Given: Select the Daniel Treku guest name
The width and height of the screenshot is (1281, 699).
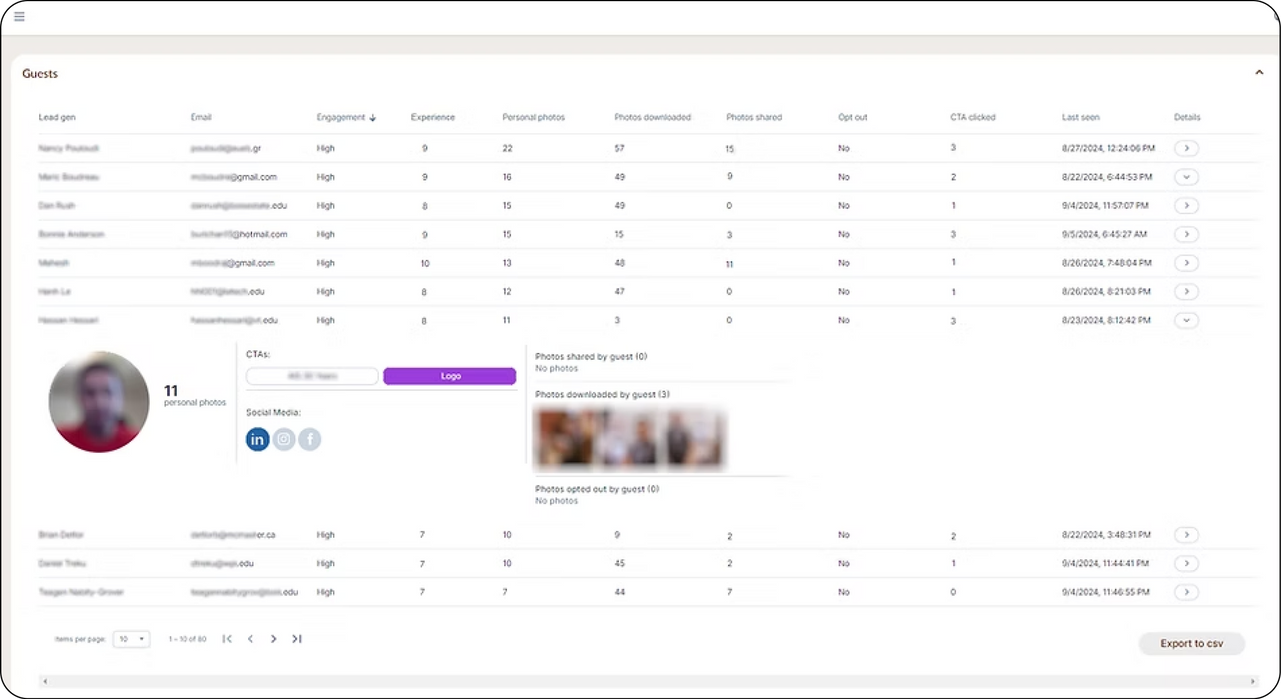Looking at the screenshot, I should tap(64, 563).
